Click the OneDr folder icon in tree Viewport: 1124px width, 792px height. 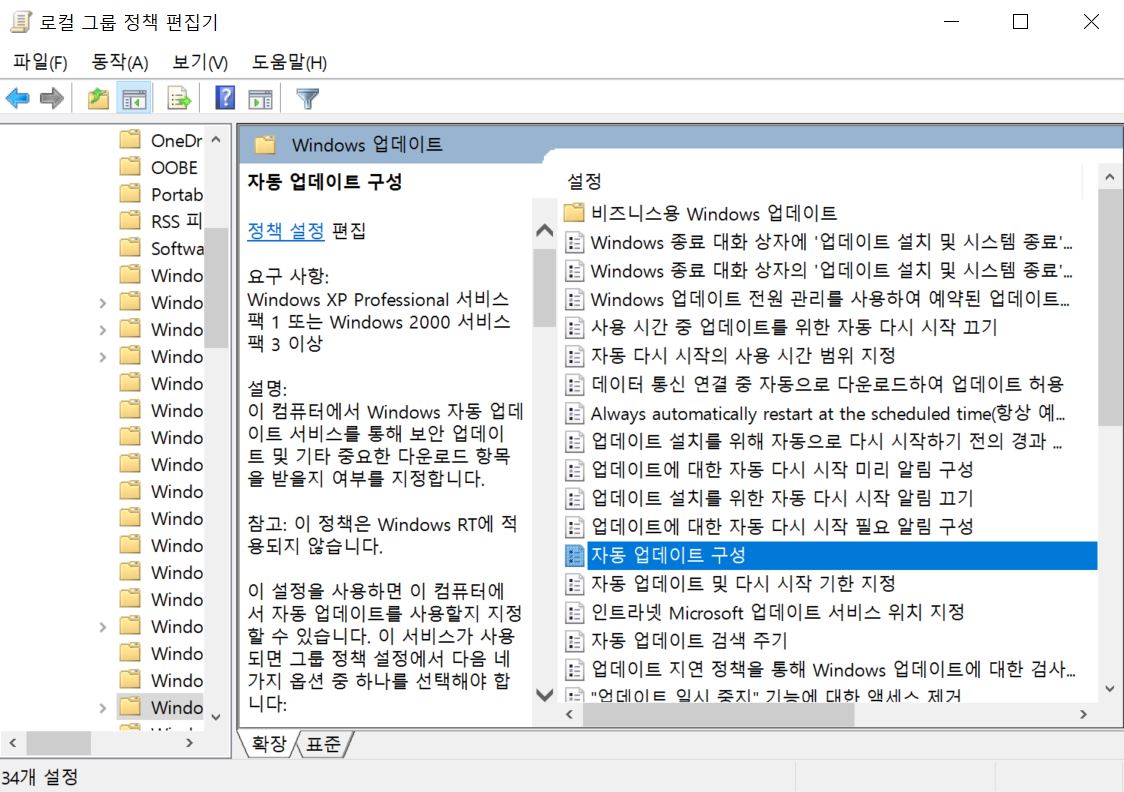[x=130, y=139]
